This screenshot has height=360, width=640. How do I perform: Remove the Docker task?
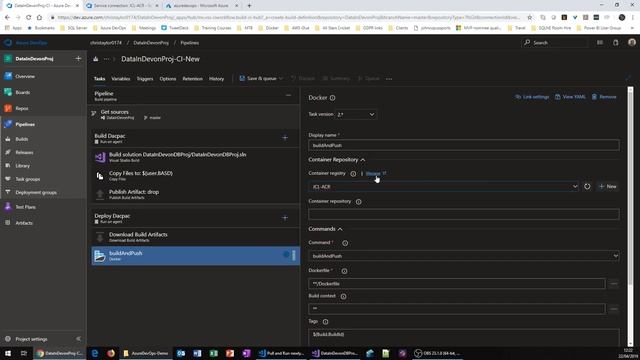(x=604, y=97)
